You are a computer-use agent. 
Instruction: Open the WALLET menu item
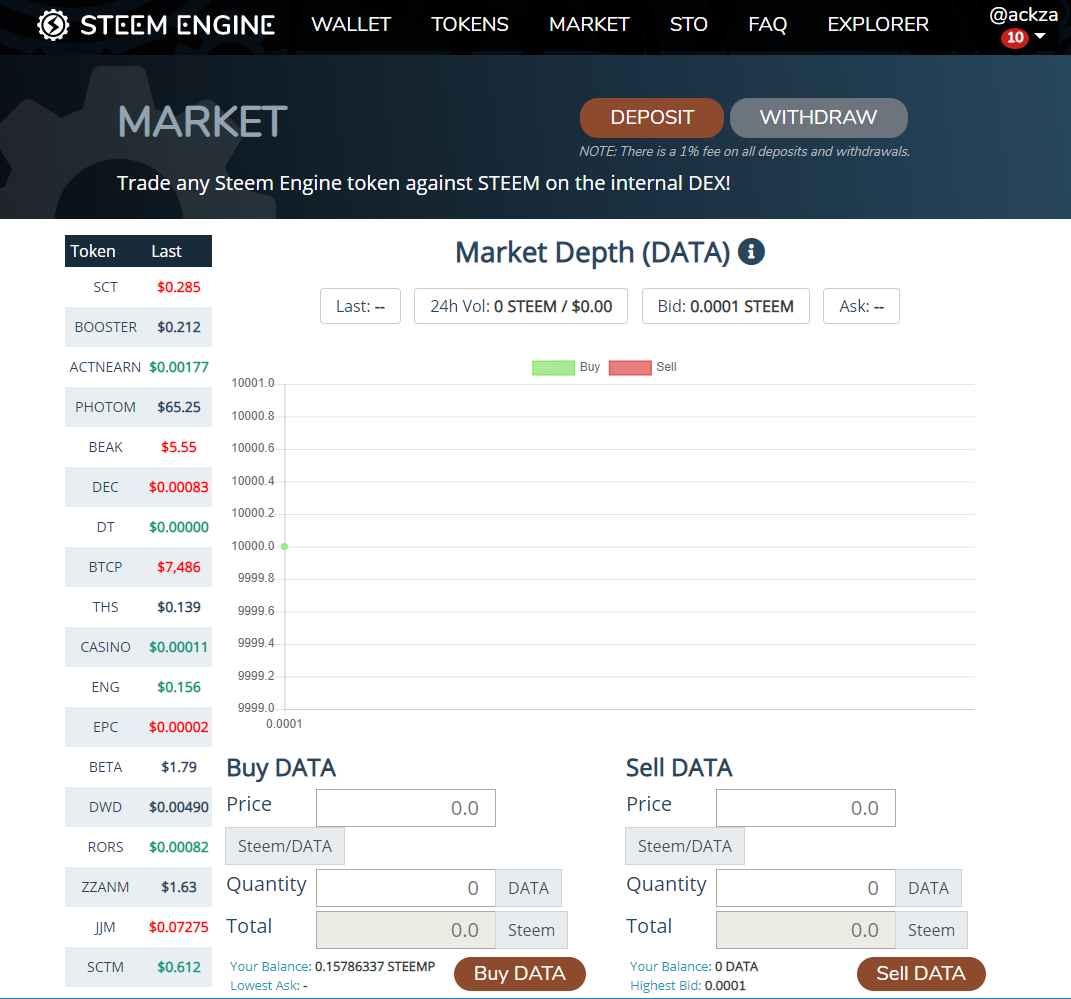351,25
